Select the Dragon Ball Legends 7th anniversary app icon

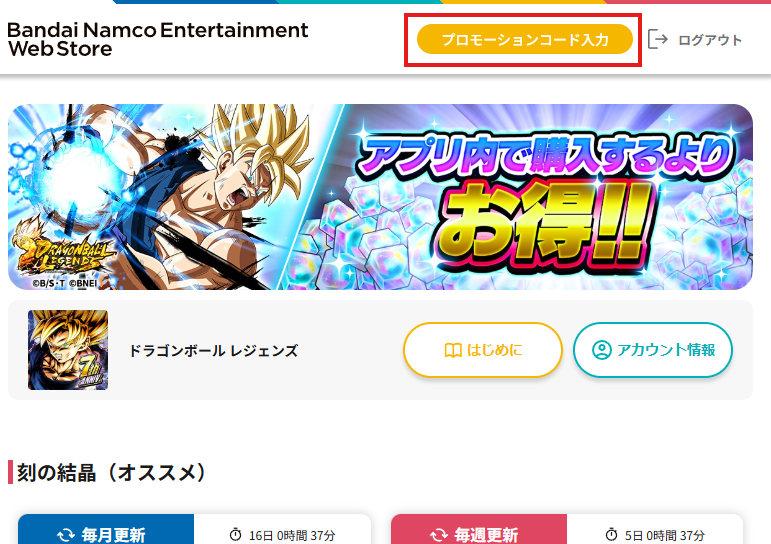tap(68, 350)
